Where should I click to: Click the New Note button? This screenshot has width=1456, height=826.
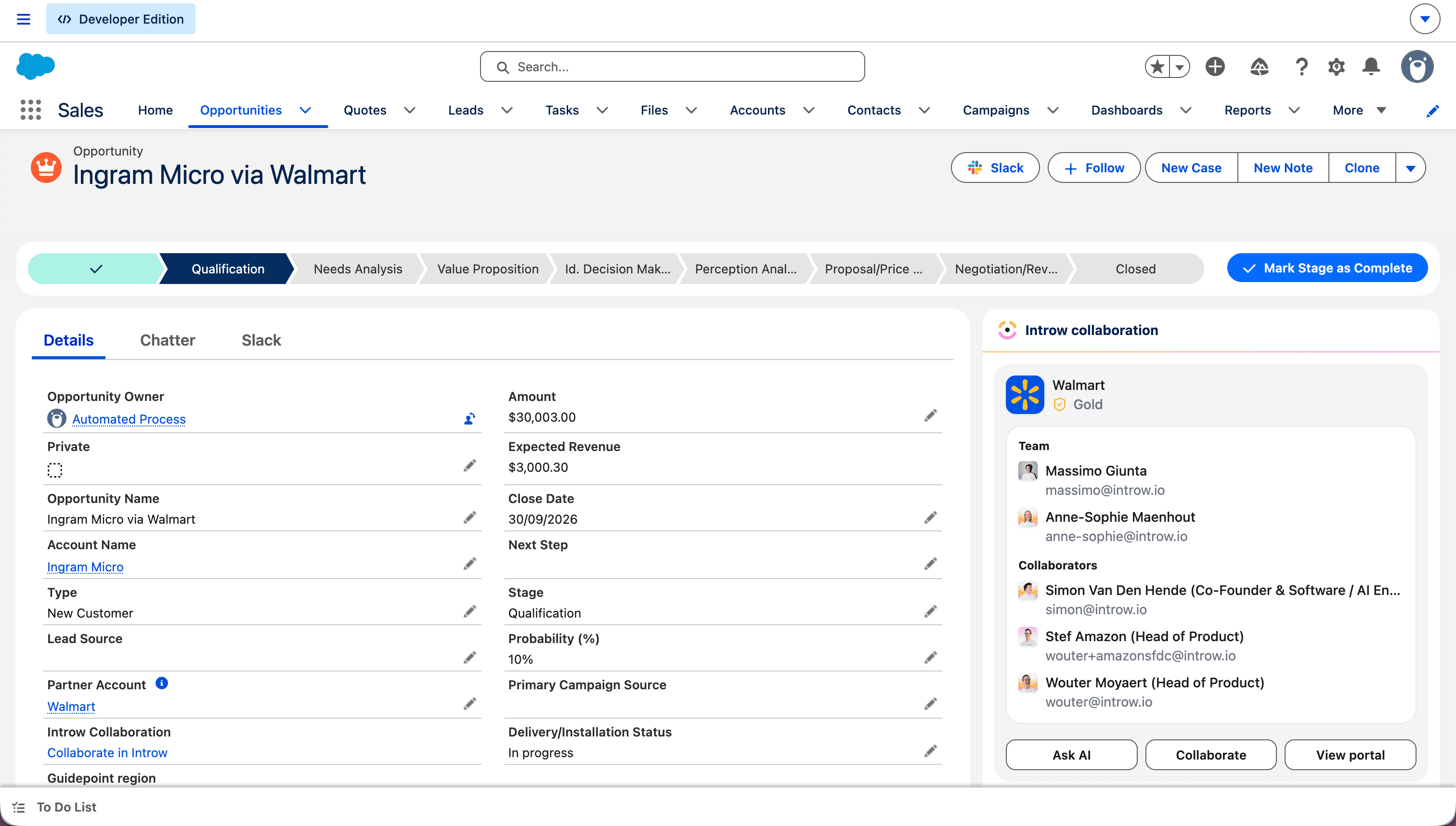tap(1283, 168)
